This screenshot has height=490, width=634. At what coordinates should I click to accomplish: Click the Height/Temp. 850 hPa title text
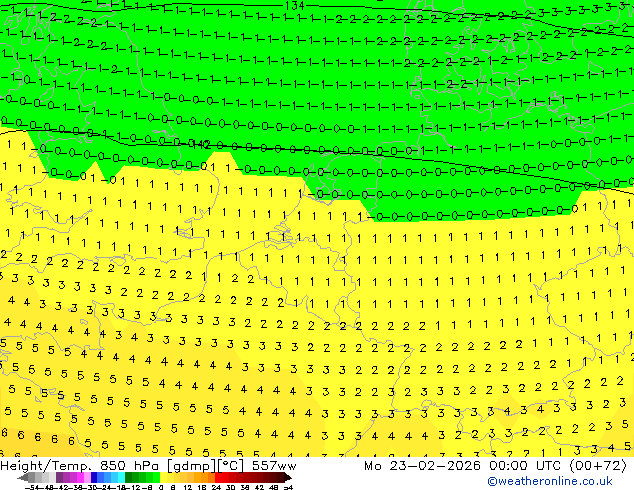click(x=81, y=466)
